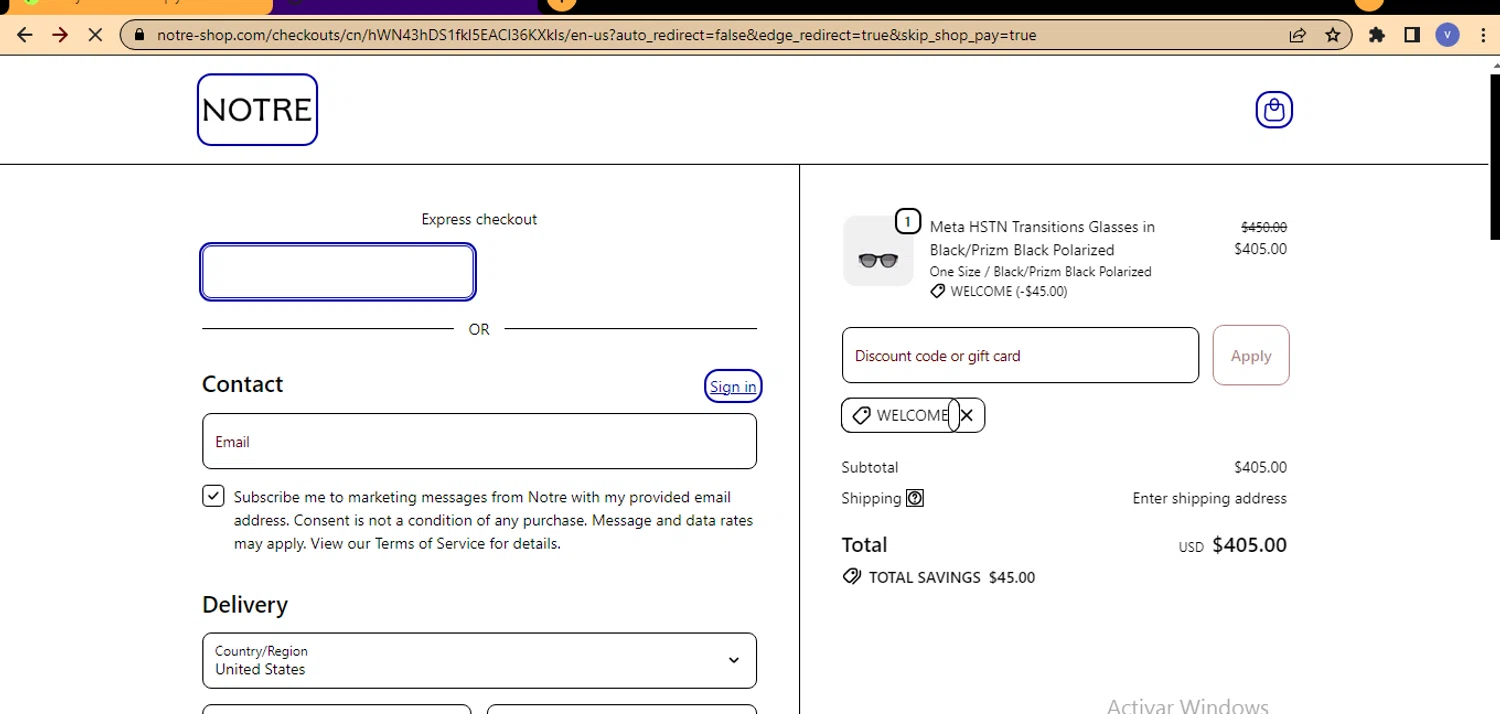Stop page loading with X button
This screenshot has width=1500, height=714.
94,35
